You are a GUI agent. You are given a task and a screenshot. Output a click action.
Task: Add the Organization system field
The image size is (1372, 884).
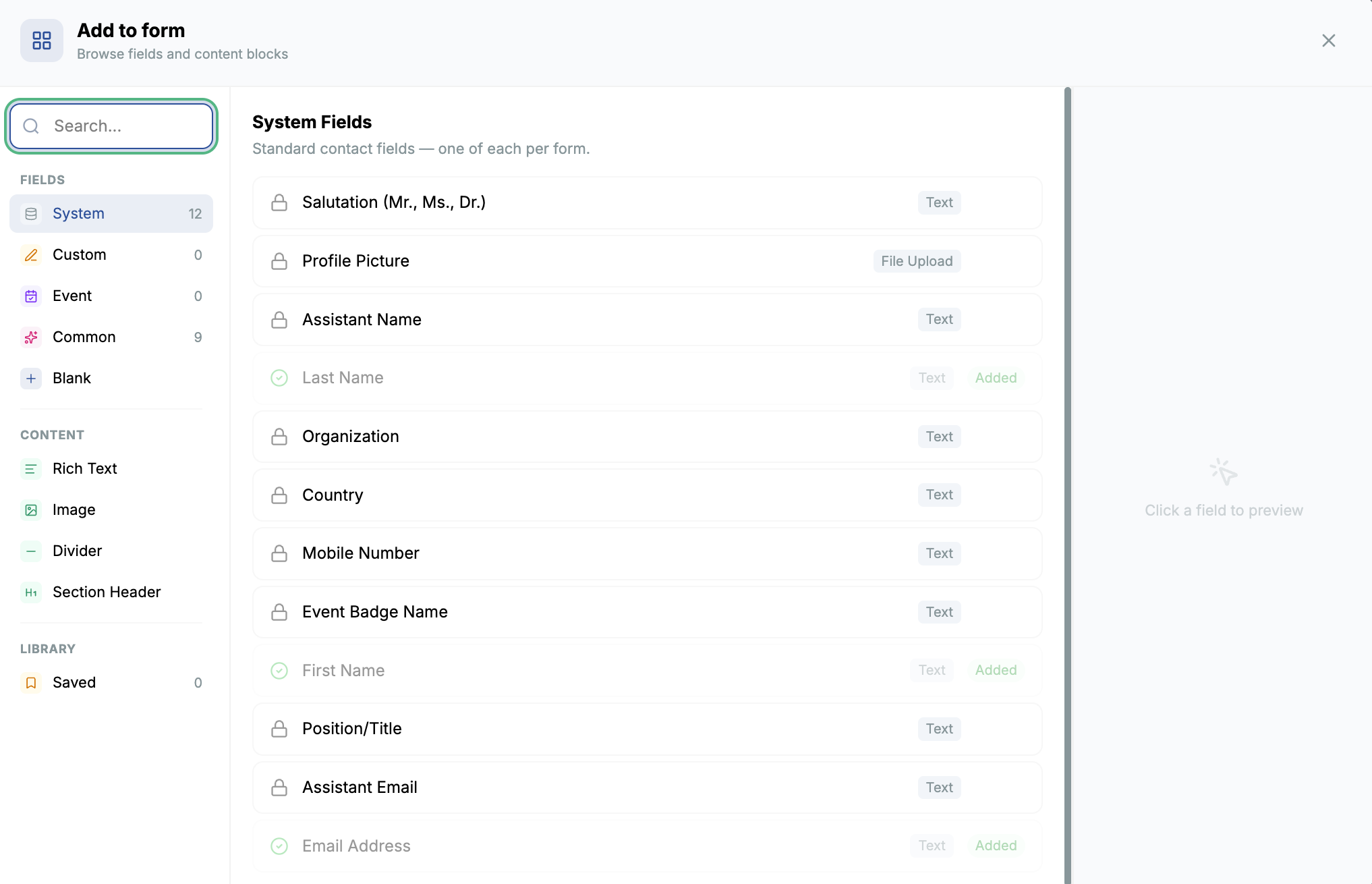pos(648,437)
